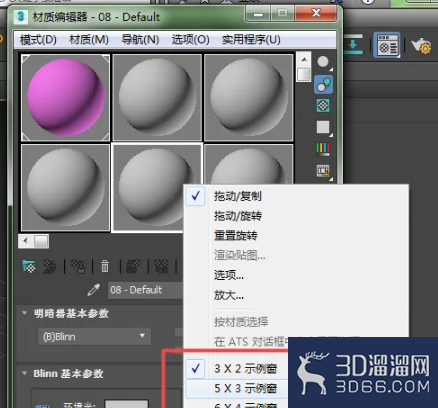The height and width of the screenshot is (408, 438).
Task: Click the sample slots scroll-up arrow
Action: (304, 60)
